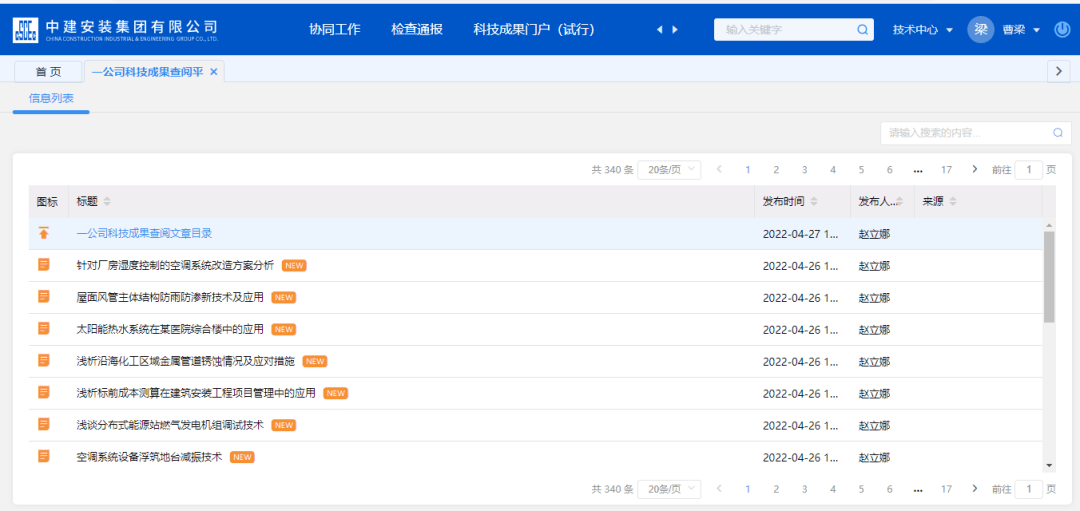
Task: Click the 标题 column sort icon
Action: pos(107,202)
